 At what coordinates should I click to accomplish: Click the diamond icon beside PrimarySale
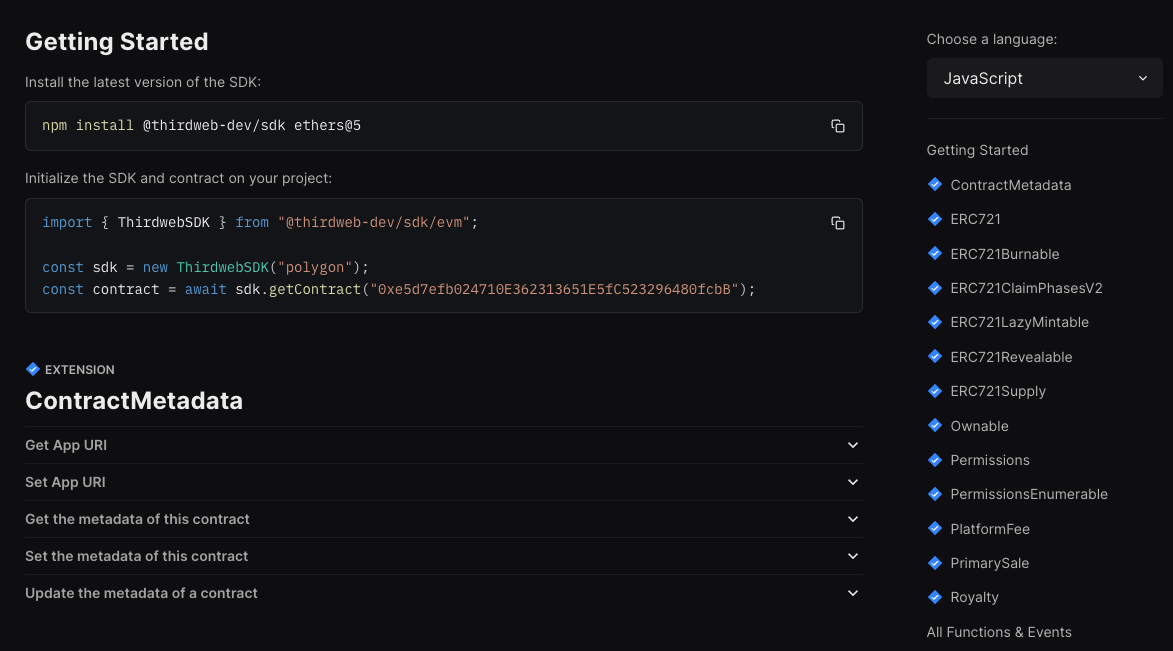coord(934,563)
